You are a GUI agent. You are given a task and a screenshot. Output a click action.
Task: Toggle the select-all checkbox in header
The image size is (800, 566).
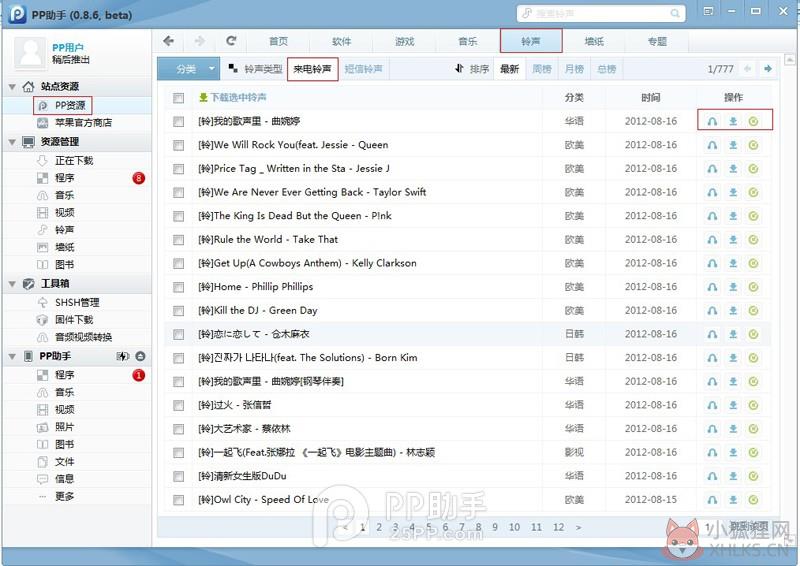178,97
